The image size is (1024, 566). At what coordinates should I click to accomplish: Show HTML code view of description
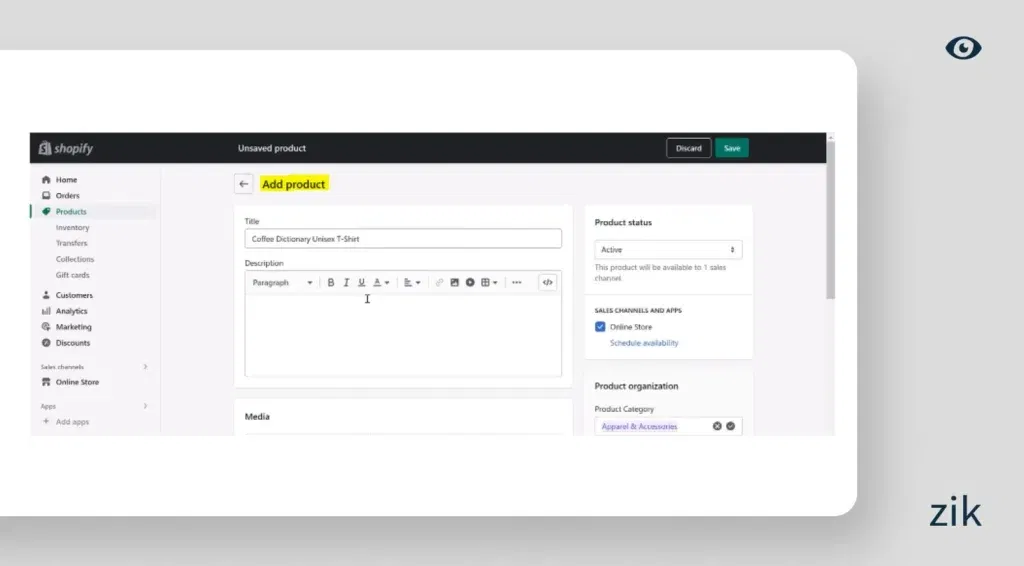pyautogui.click(x=547, y=283)
